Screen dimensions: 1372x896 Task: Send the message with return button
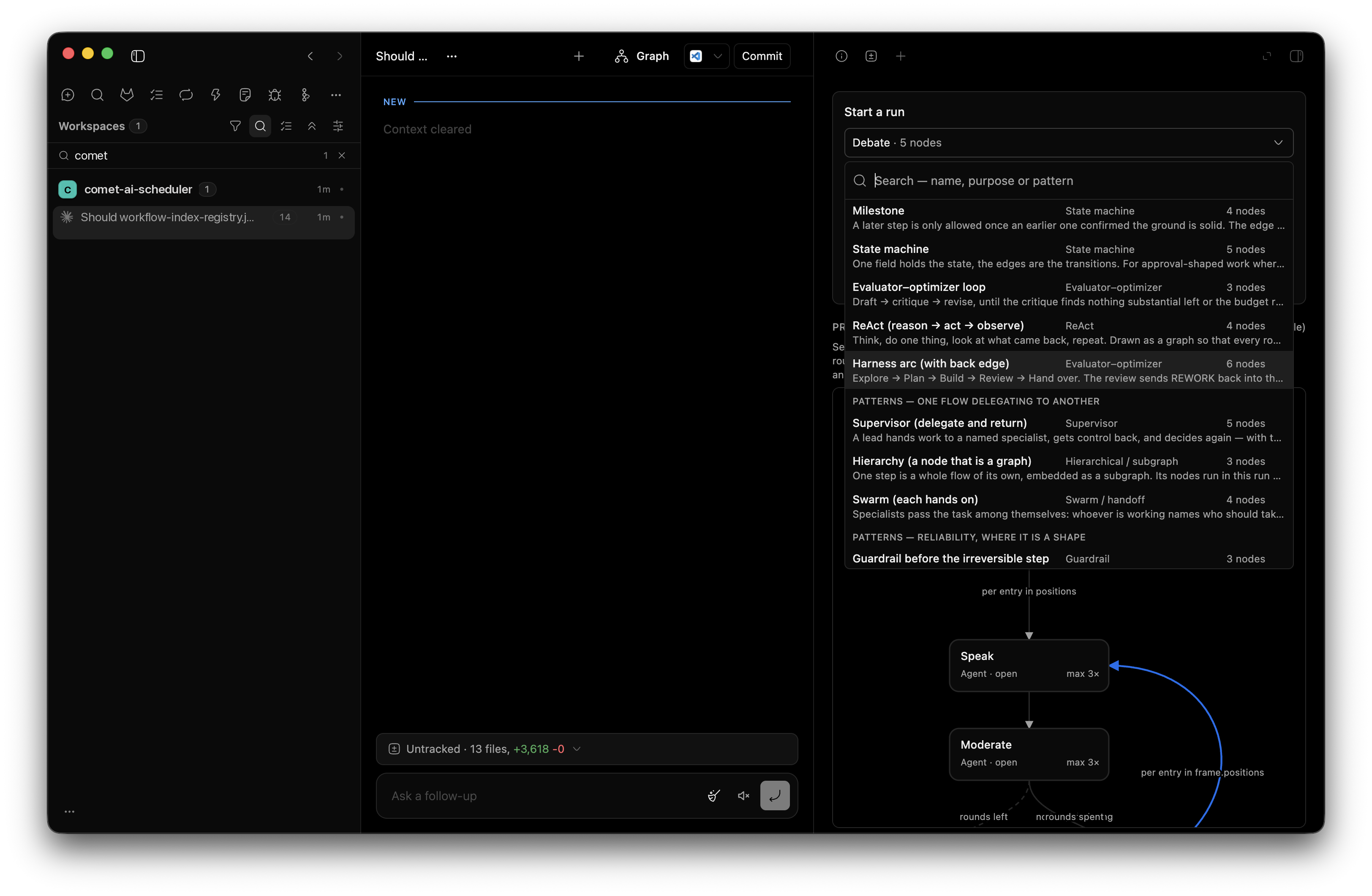(x=775, y=796)
